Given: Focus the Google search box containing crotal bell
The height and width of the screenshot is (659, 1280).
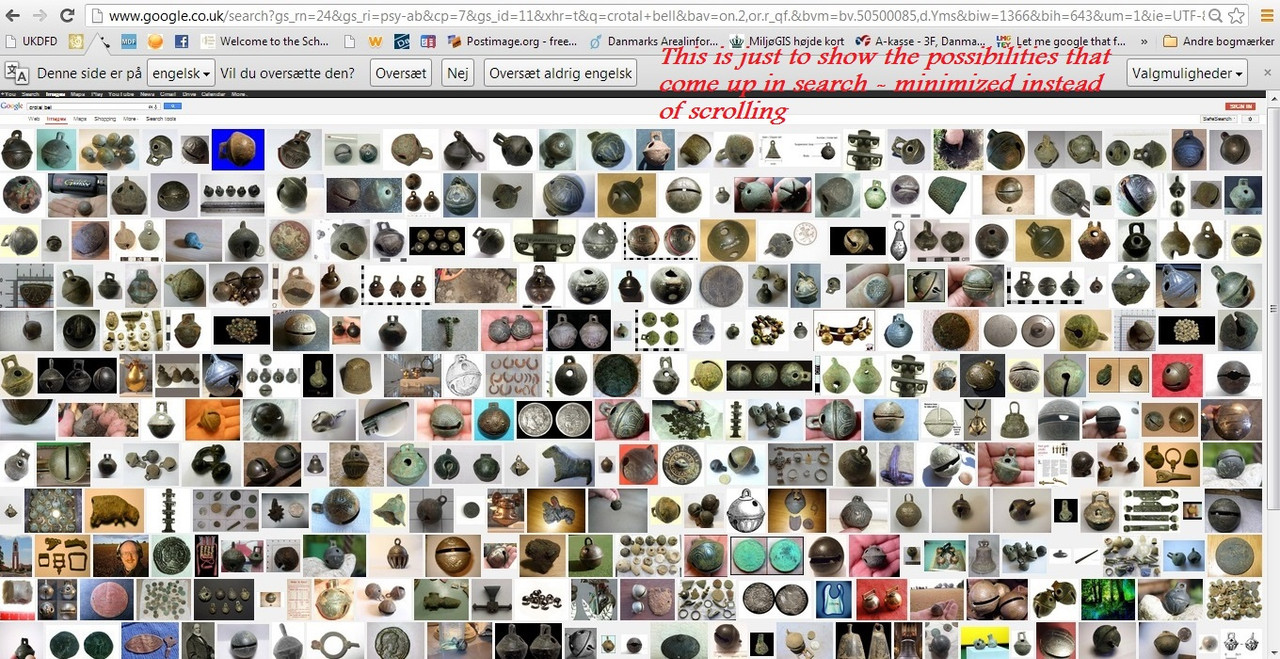Looking at the screenshot, I should coord(93,107).
